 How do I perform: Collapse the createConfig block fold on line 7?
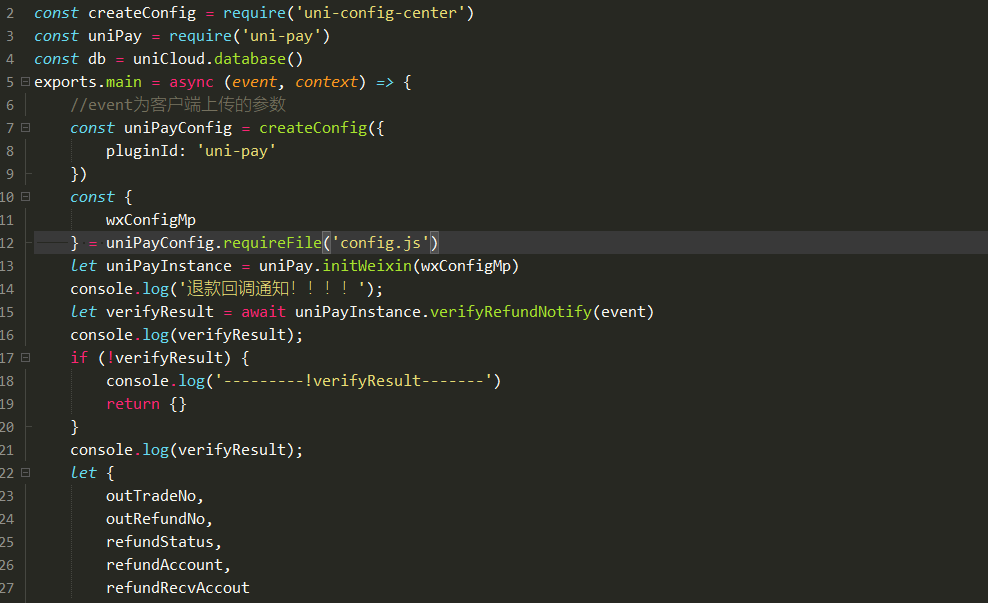pyautogui.click(x=24, y=128)
